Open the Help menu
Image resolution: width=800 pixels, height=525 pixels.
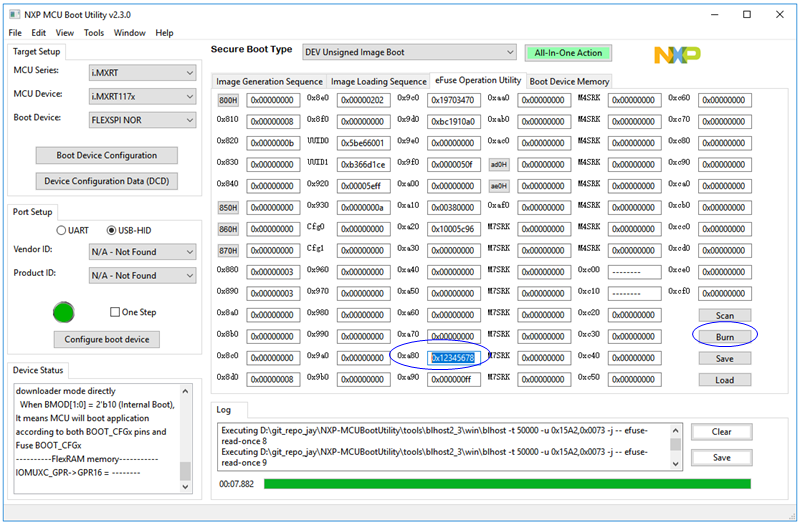click(164, 33)
